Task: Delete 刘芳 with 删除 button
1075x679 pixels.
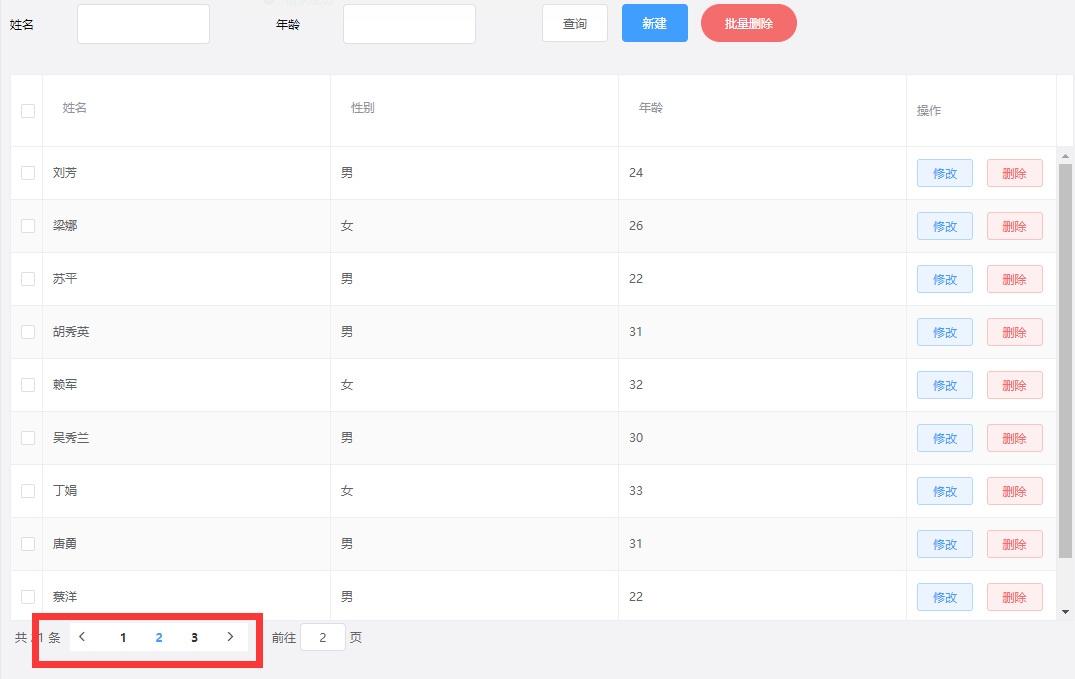Action: click(x=1015, y=173)
